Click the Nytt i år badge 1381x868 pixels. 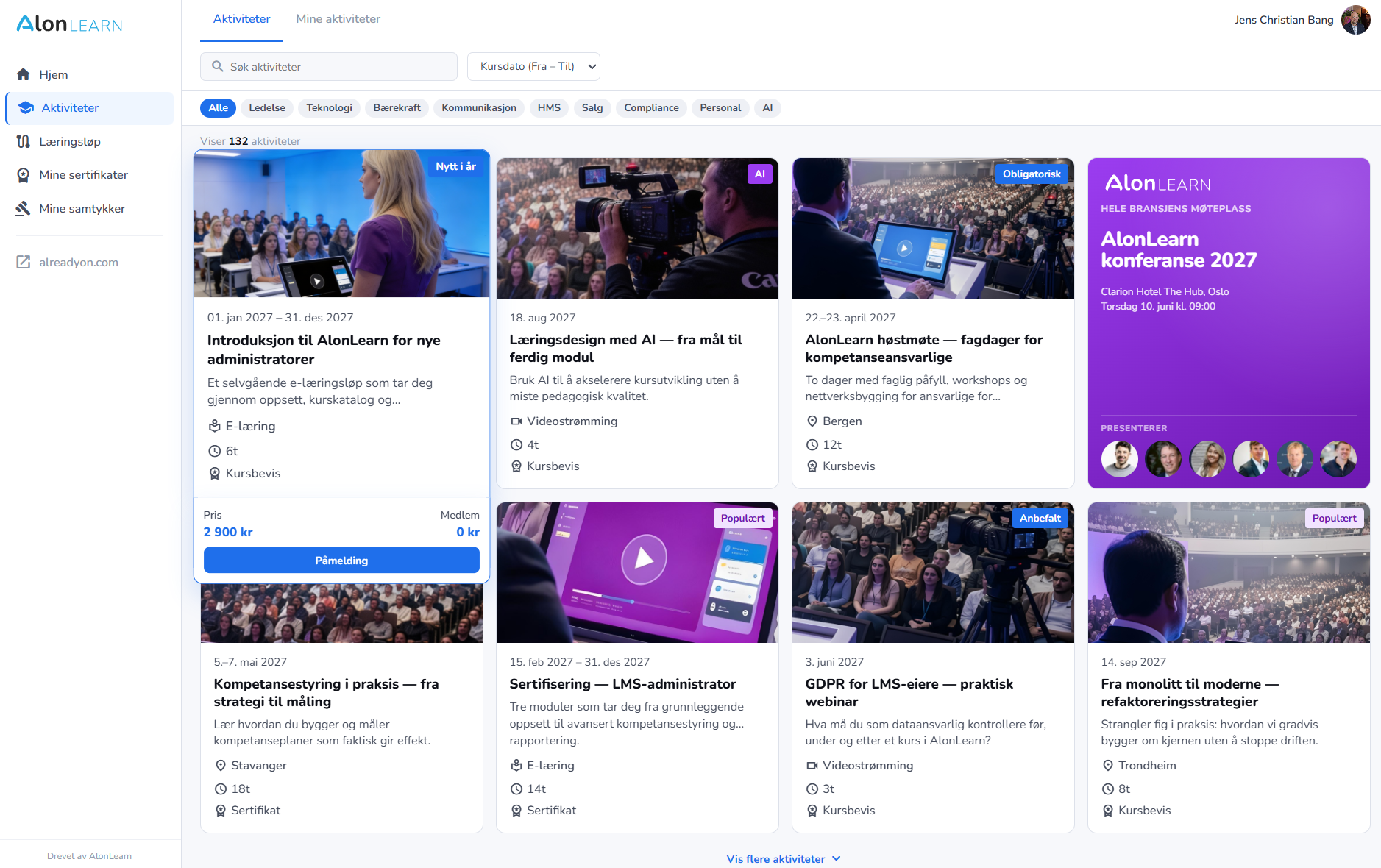tap(455, 166)
